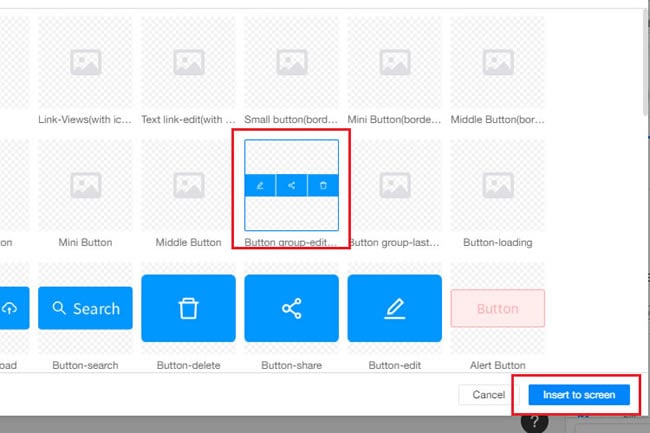Choose the Mini Button placeholder thumbnail

coord(85,185)
